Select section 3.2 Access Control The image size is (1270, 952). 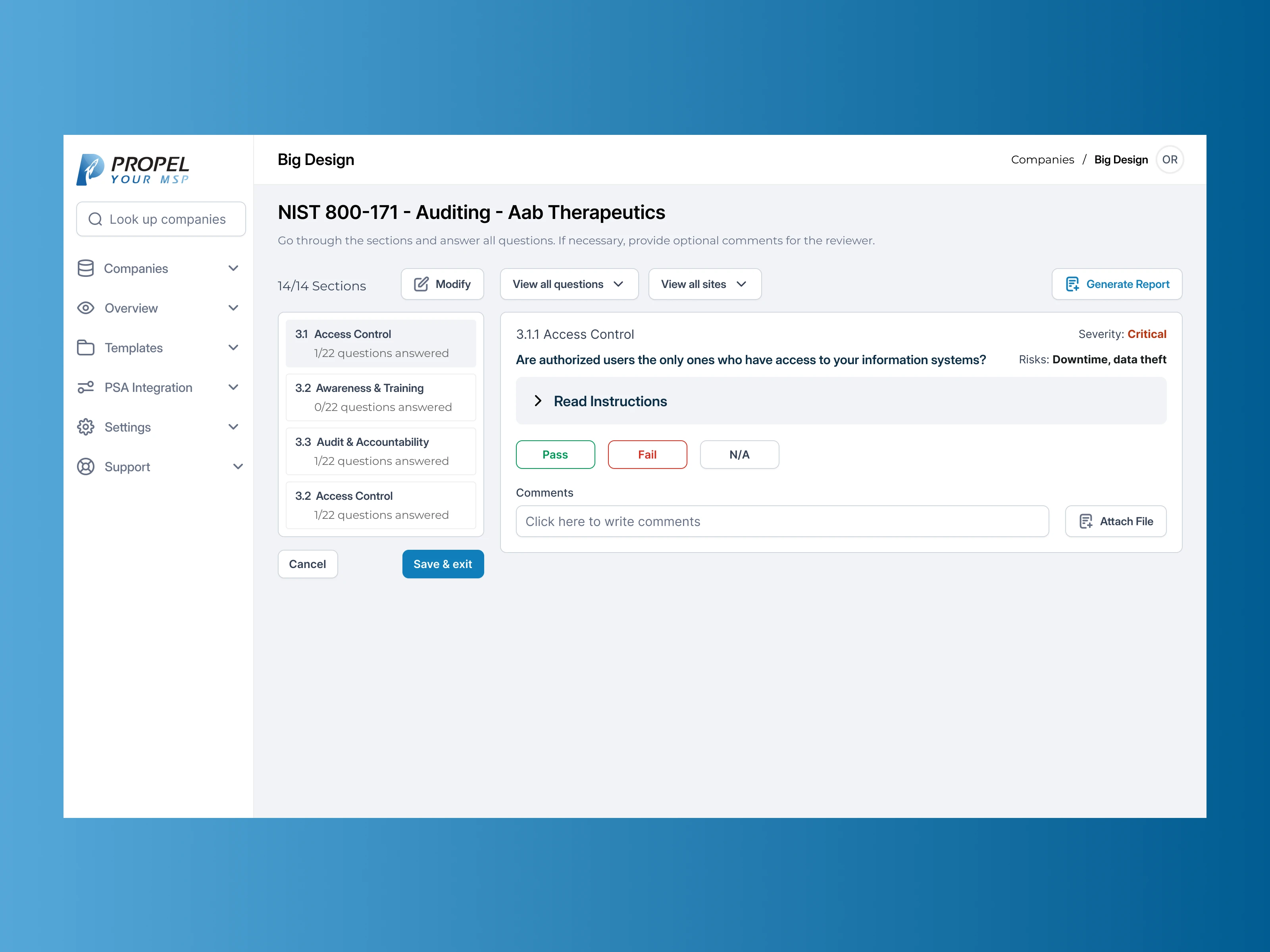(x=381, y=505)
